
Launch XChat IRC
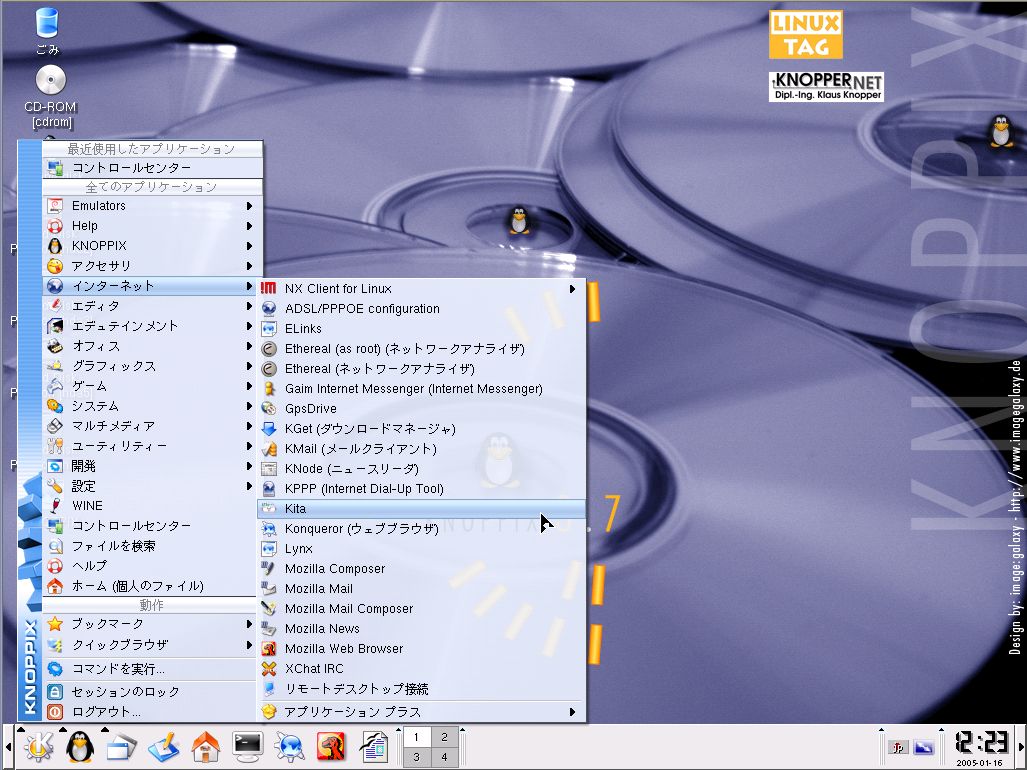[x=421, y=669]
